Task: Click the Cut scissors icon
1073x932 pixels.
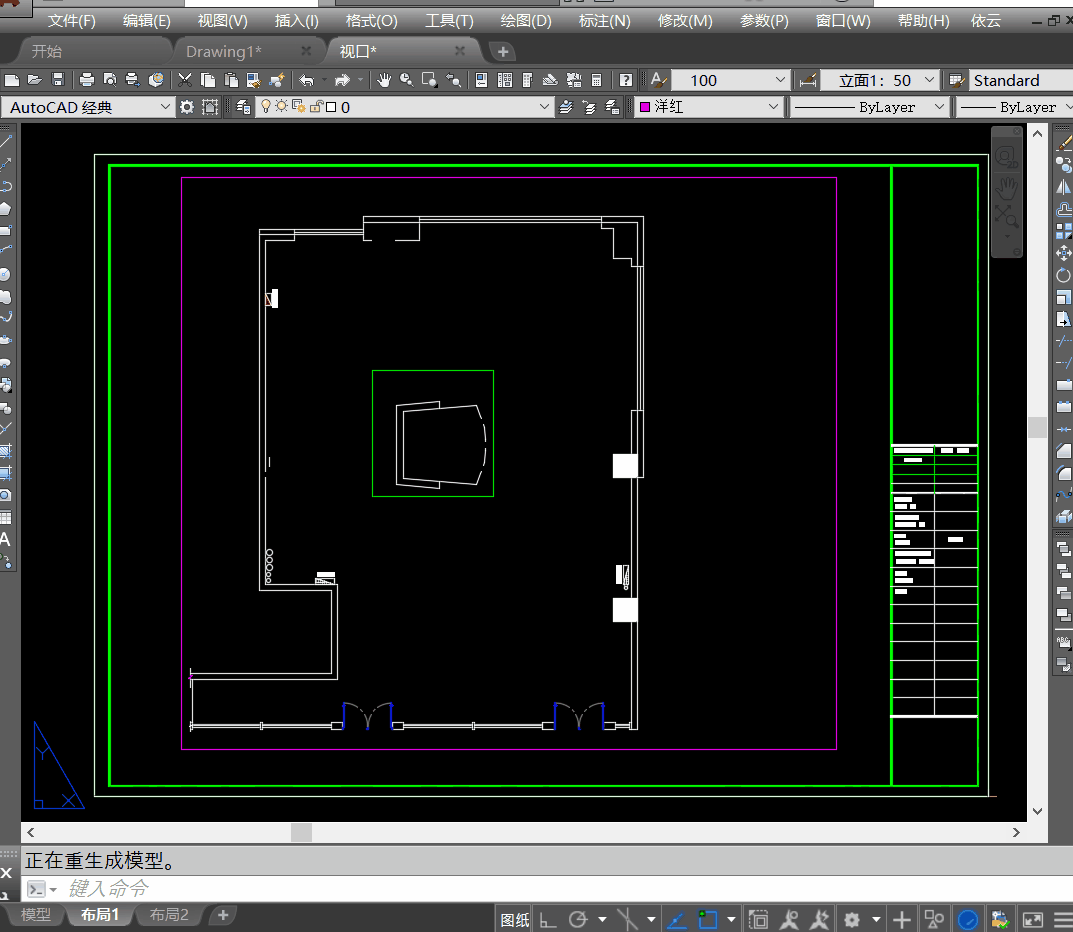Action: [185, 80]
